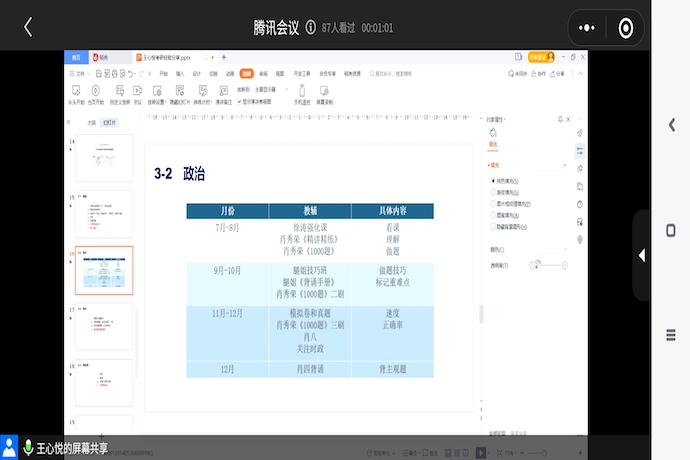Switch to the 大纲 outline tab

point(92,122)
